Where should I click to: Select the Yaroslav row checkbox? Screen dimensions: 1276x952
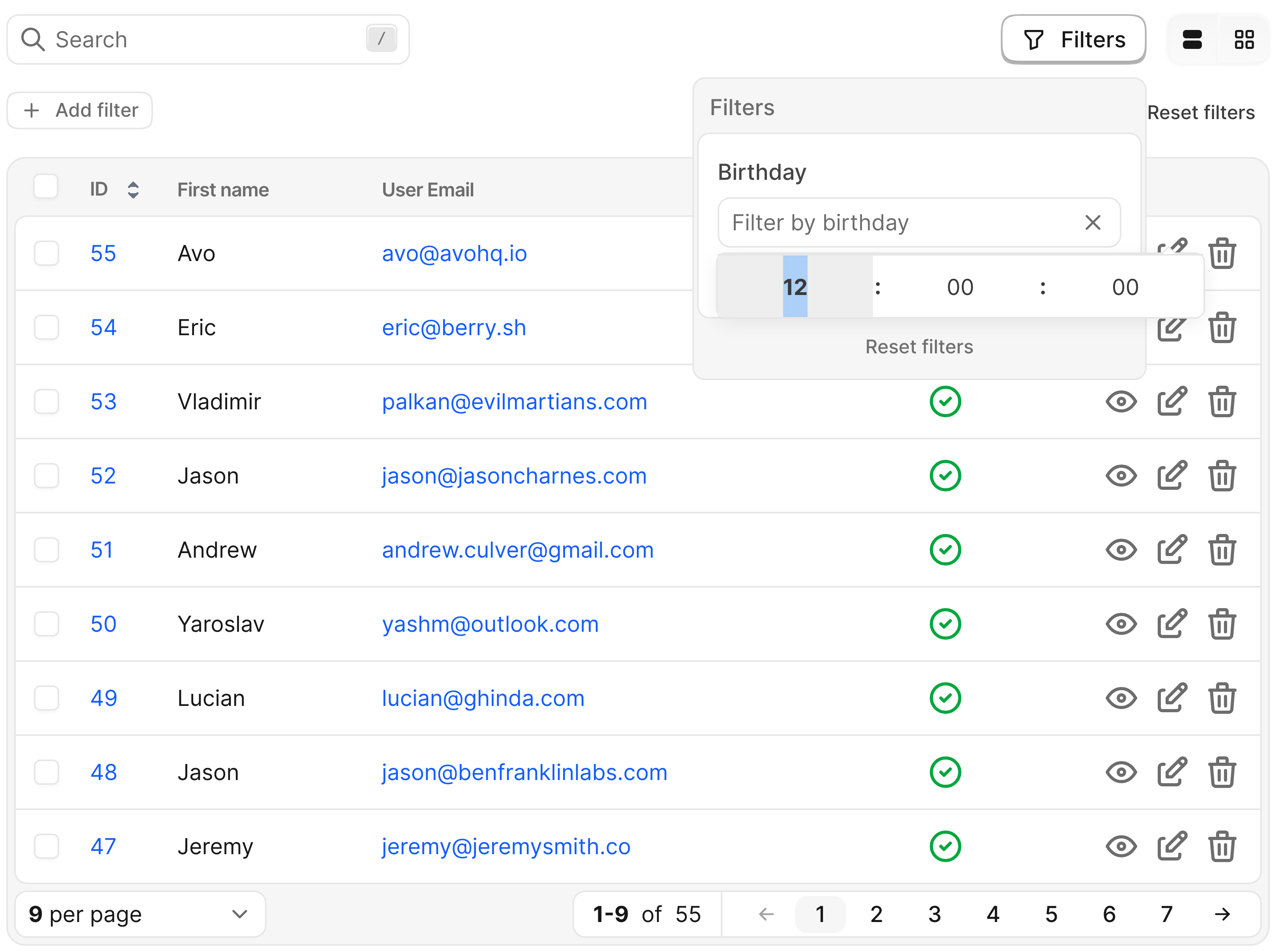pyautogui.click(x=46, y=624)
